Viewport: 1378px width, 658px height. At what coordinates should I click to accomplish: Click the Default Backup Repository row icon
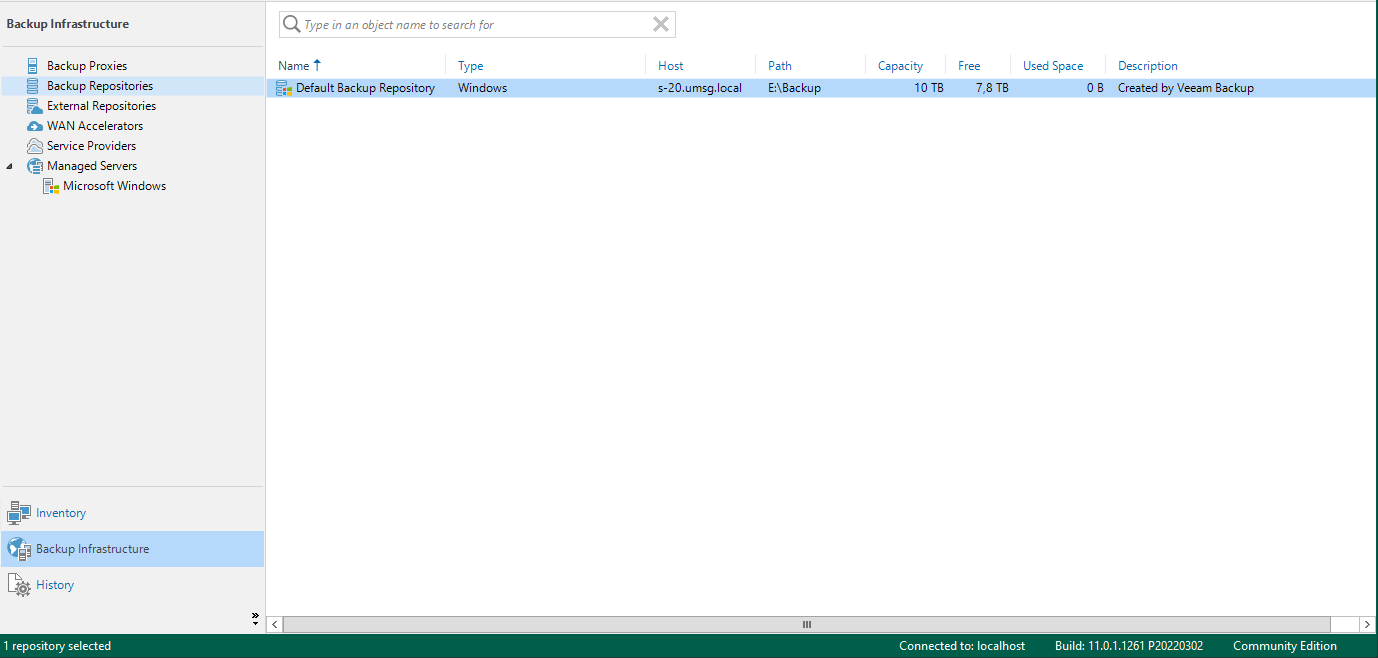(284, 88)
